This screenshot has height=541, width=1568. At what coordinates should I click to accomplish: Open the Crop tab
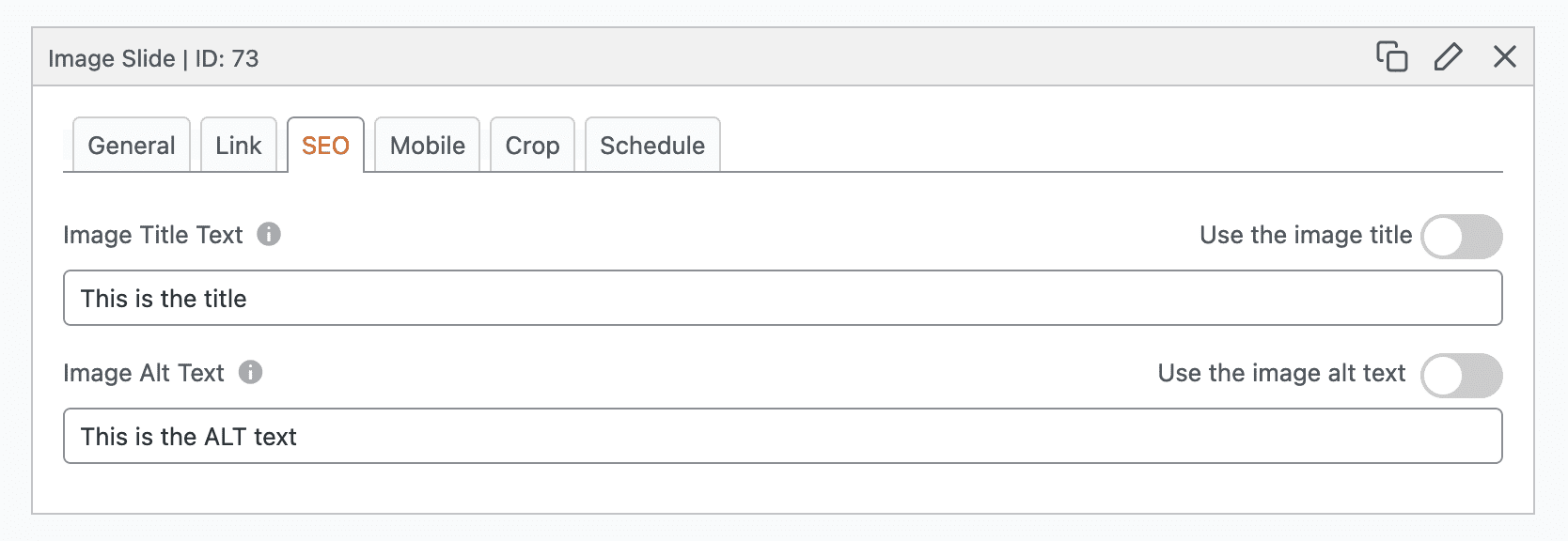click(532, 146)
